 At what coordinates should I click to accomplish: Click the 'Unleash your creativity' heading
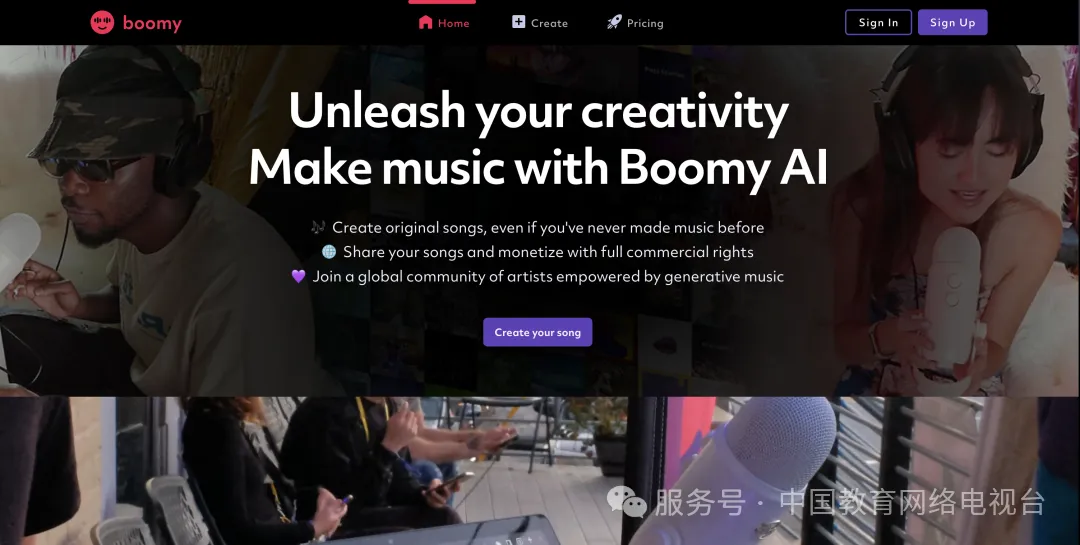coord(539,110)
